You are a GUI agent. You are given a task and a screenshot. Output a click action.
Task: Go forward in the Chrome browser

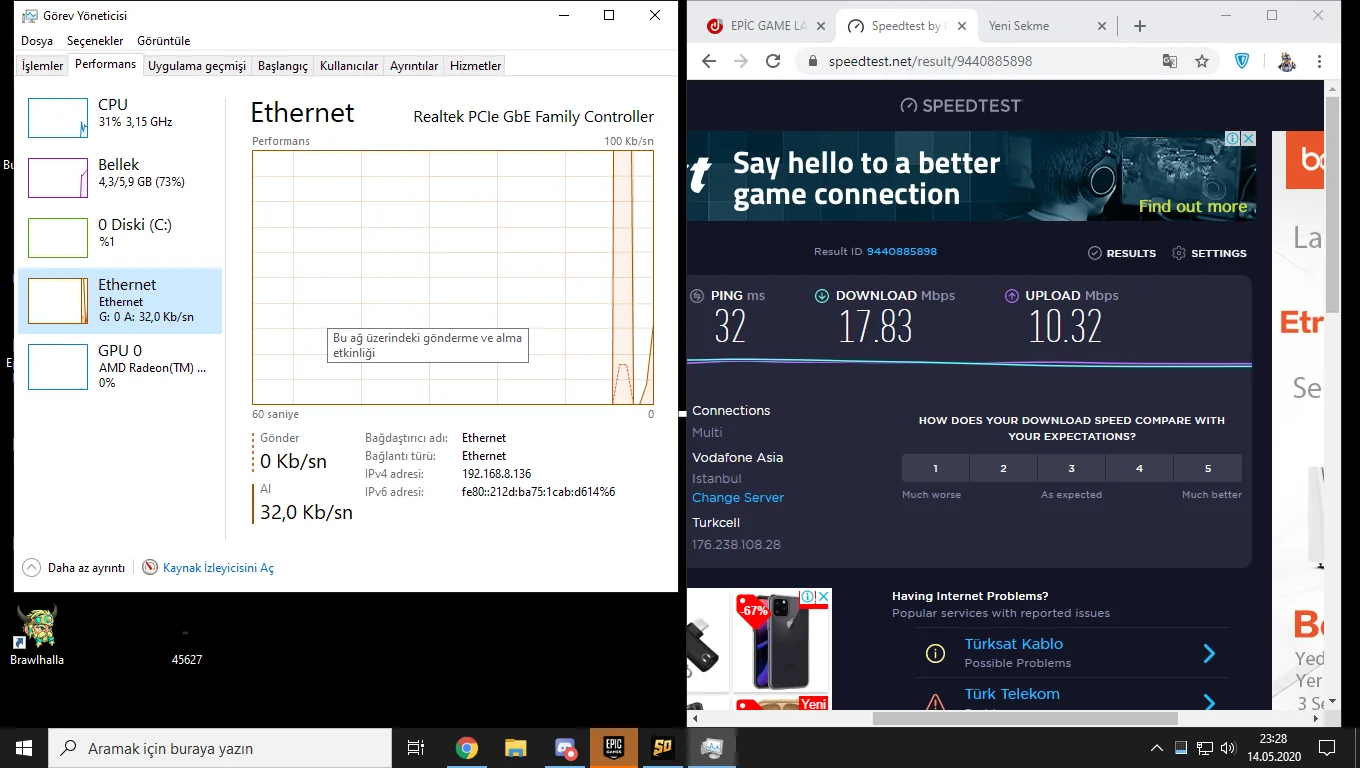pos(741,61)
